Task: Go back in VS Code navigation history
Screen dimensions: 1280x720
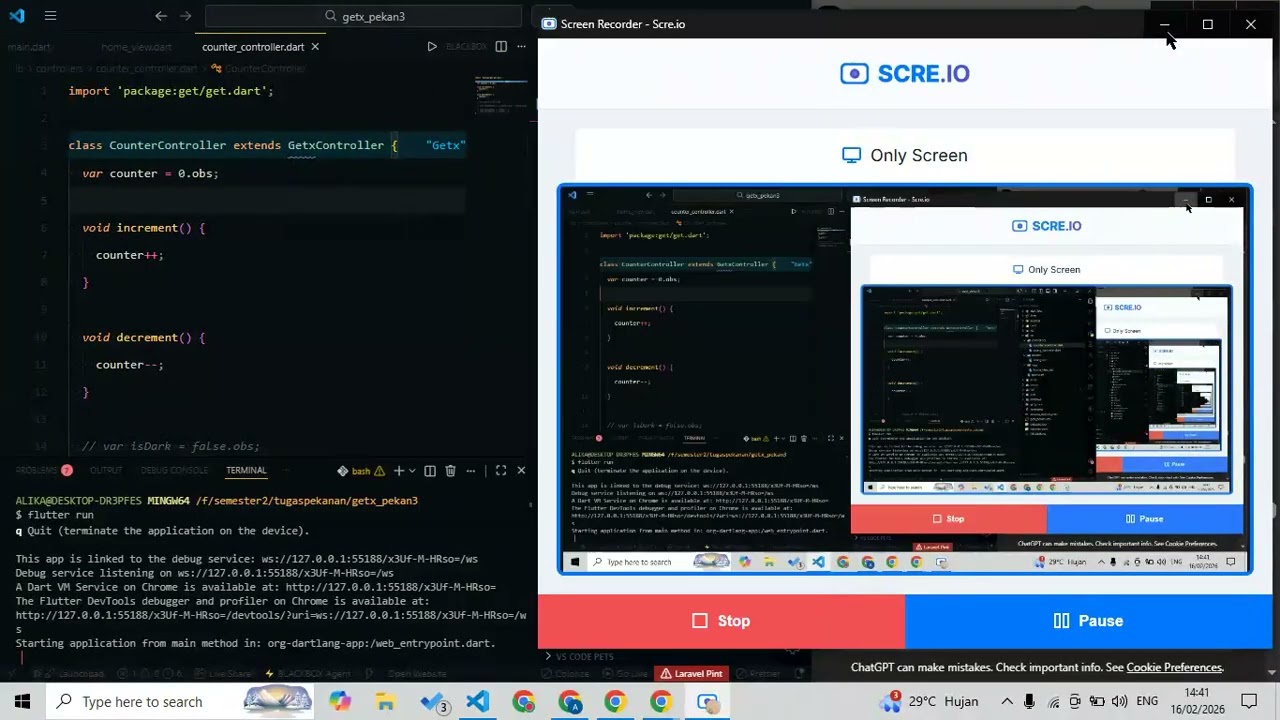Action: [x=161, y=16]
